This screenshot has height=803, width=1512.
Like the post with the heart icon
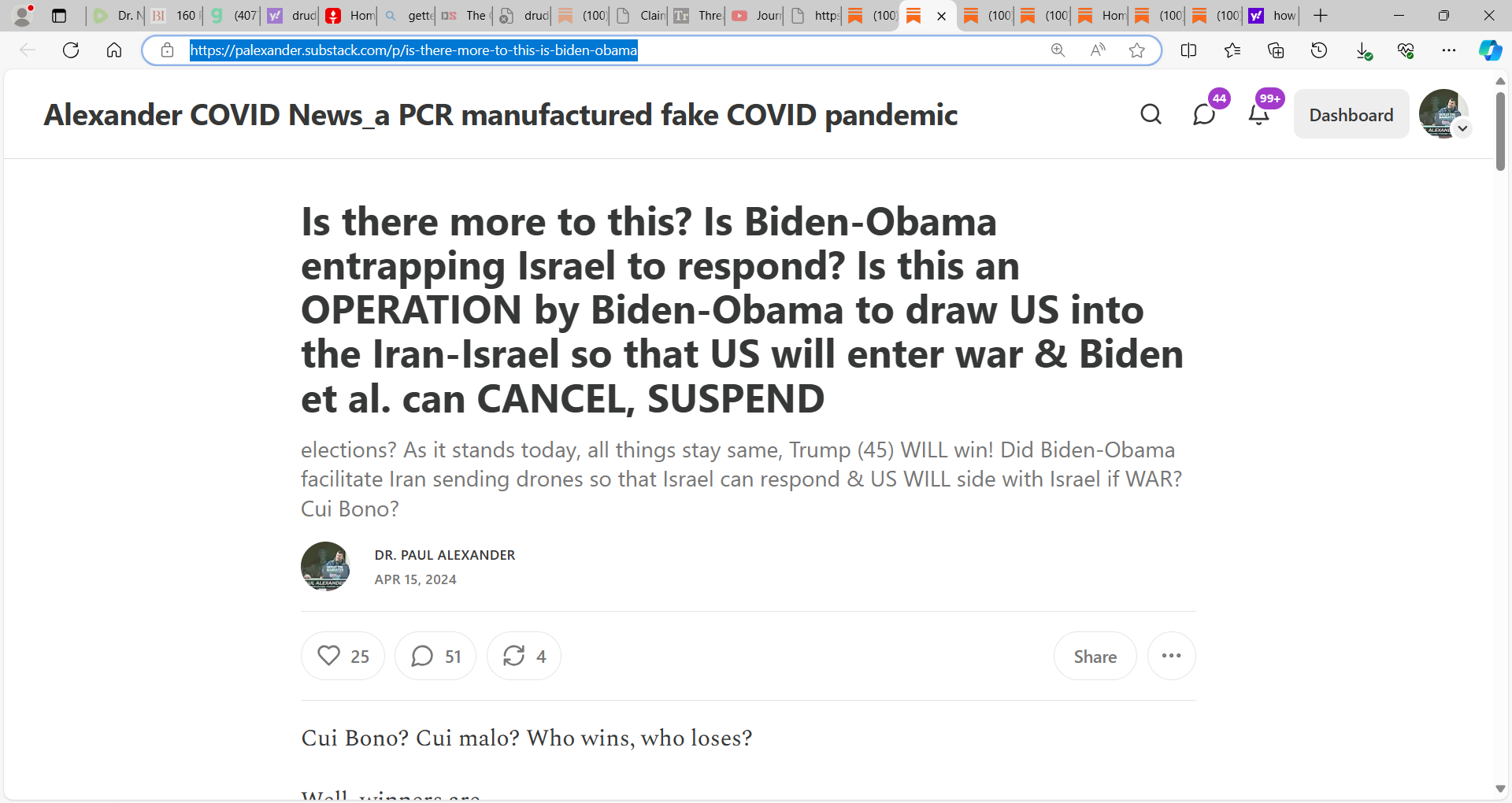click(x=343, y=656)
